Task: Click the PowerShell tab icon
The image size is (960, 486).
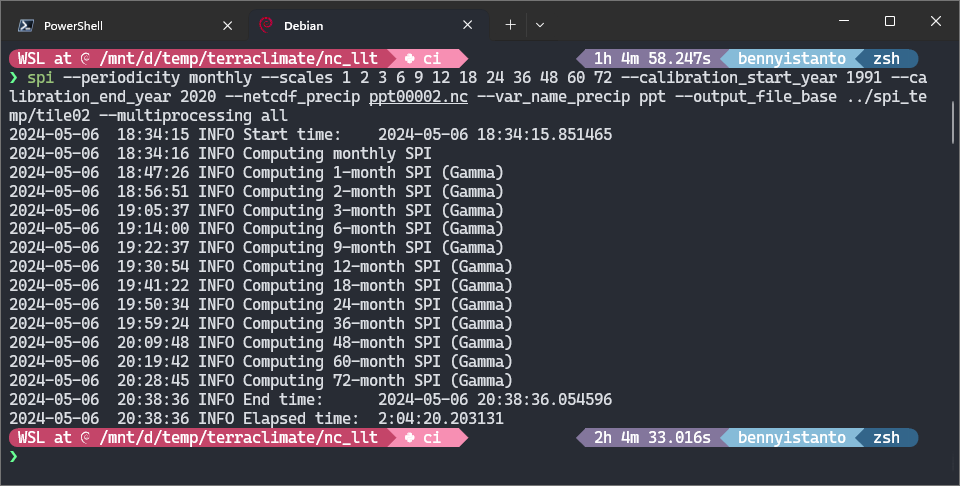Action: tap(26, 25)
